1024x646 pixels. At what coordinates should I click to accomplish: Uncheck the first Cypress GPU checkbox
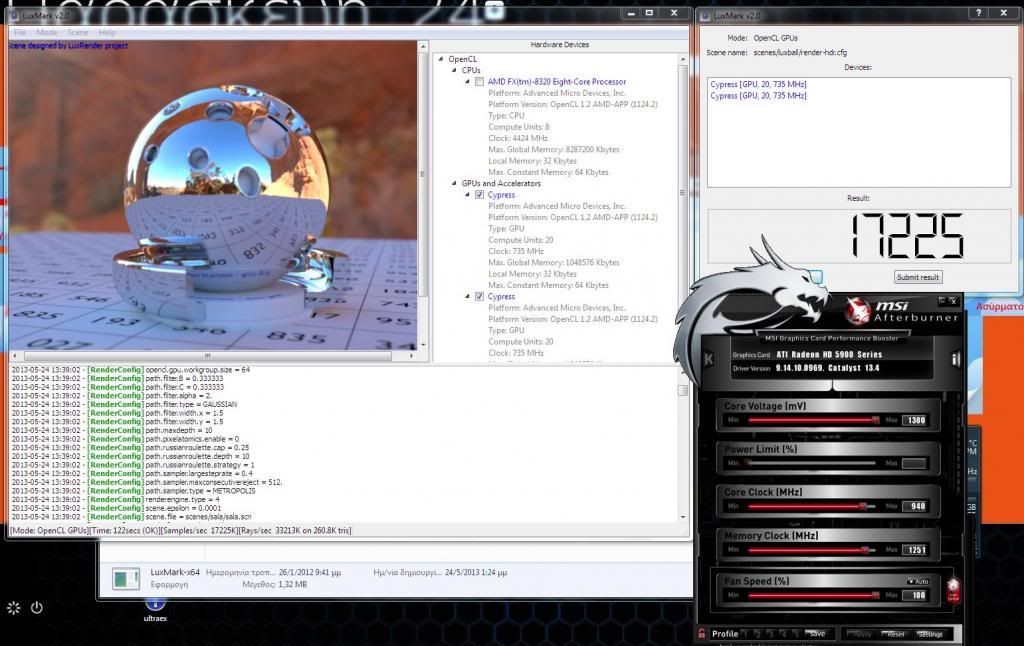pyautogui.click(x=479, y=195)
